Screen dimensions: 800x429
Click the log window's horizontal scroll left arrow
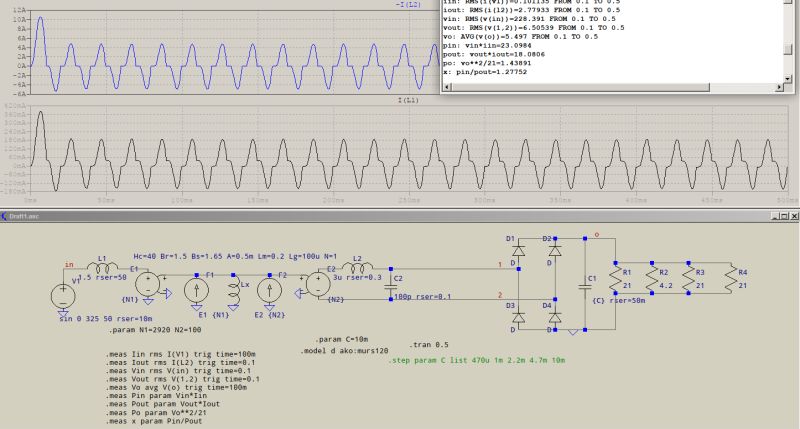point(446,87)
